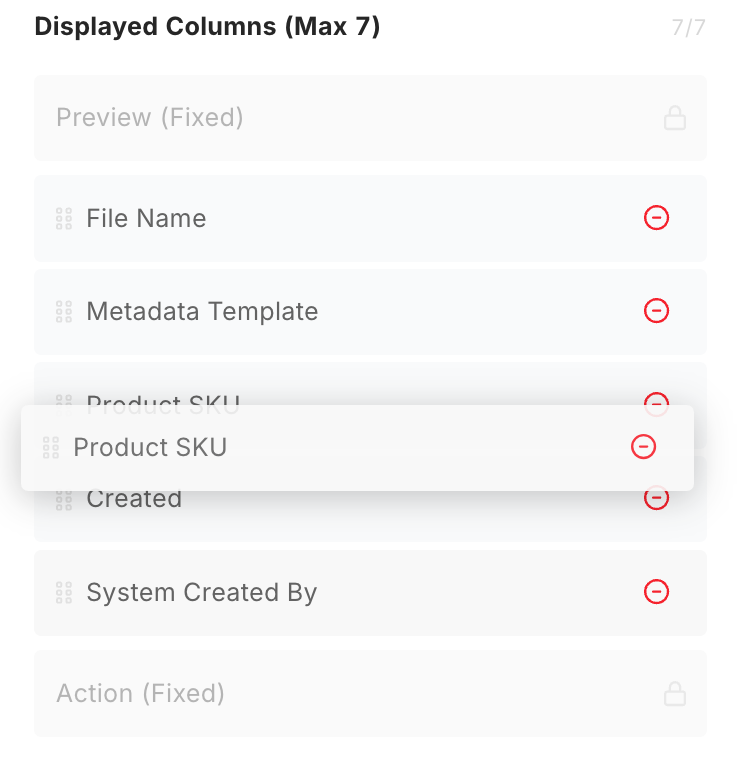
Task: Click the File Name drag handle
Action: click(64, 219)
